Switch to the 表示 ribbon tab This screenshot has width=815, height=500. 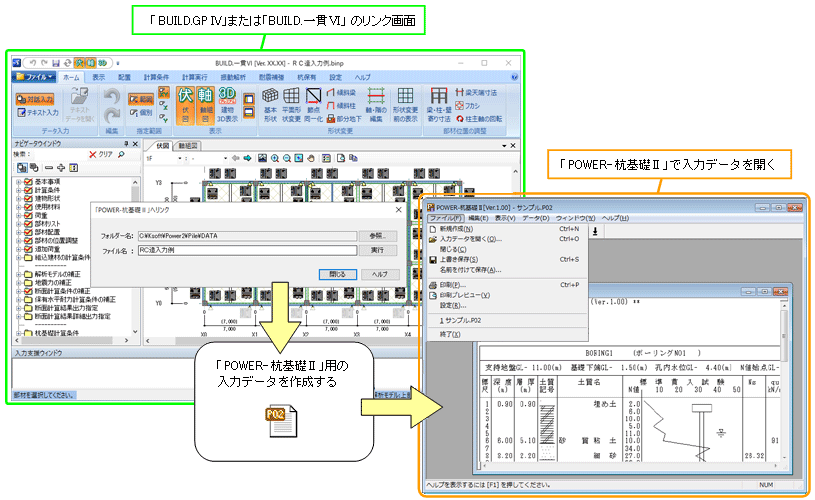pos(98,77)
